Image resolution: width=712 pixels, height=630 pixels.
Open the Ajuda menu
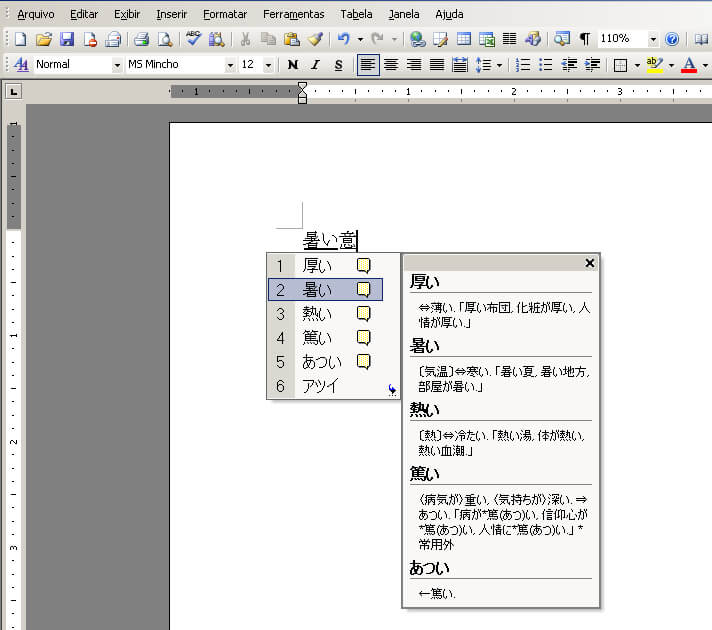tap(449, 15)
